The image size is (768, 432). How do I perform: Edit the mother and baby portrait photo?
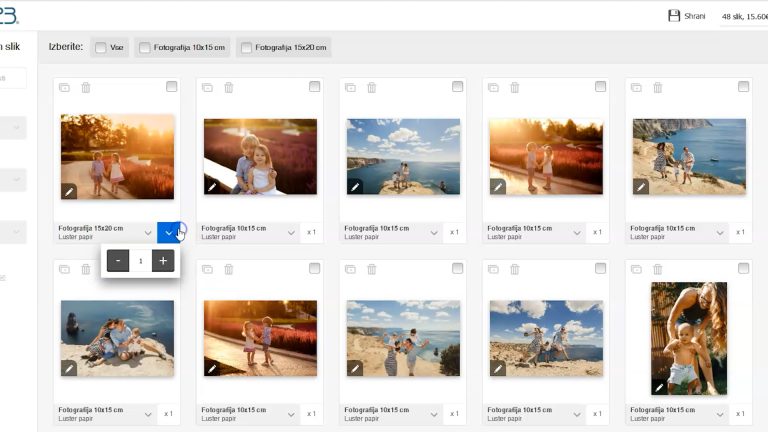click(x=659, y=387)
